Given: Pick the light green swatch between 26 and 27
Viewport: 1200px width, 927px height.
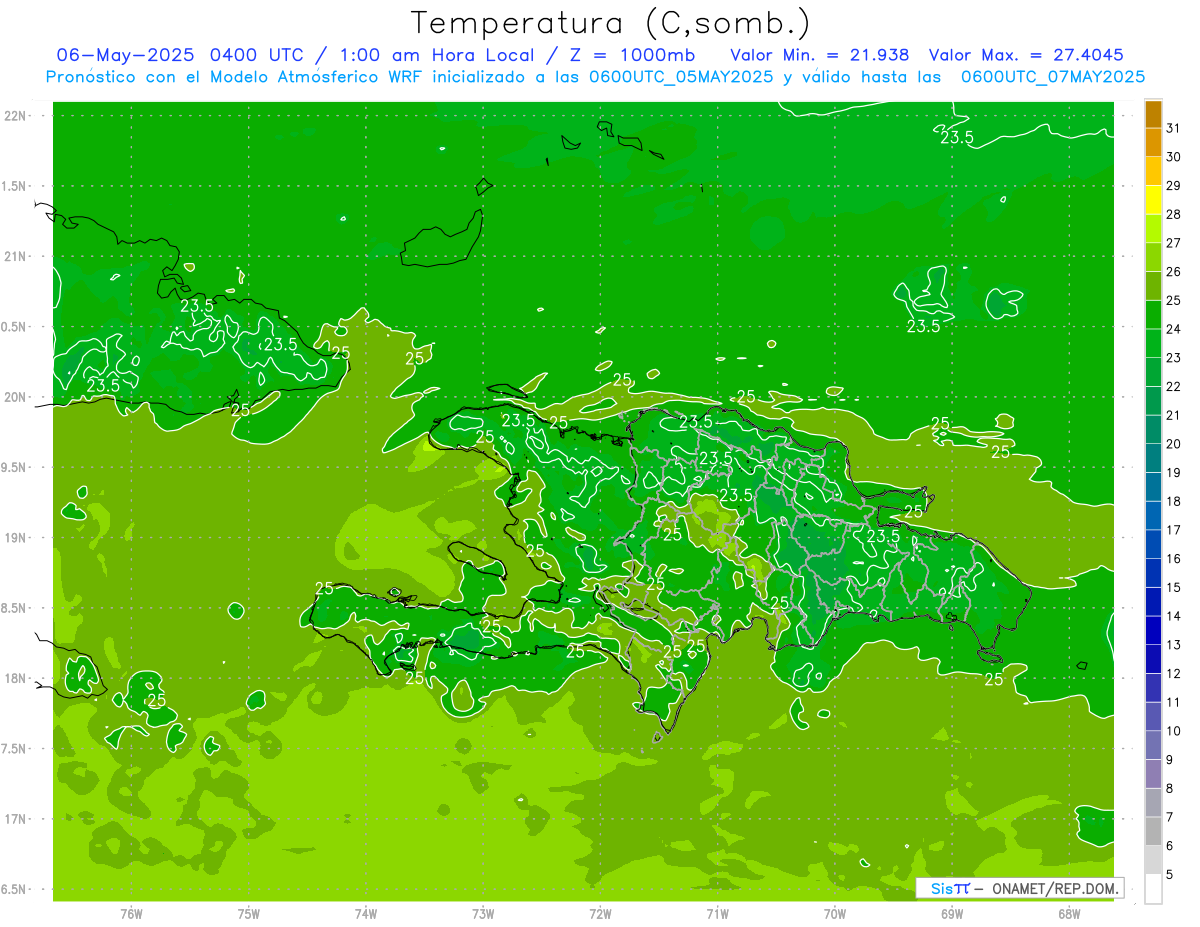Looking at the screenshot, I should [x=1153, y=257].
